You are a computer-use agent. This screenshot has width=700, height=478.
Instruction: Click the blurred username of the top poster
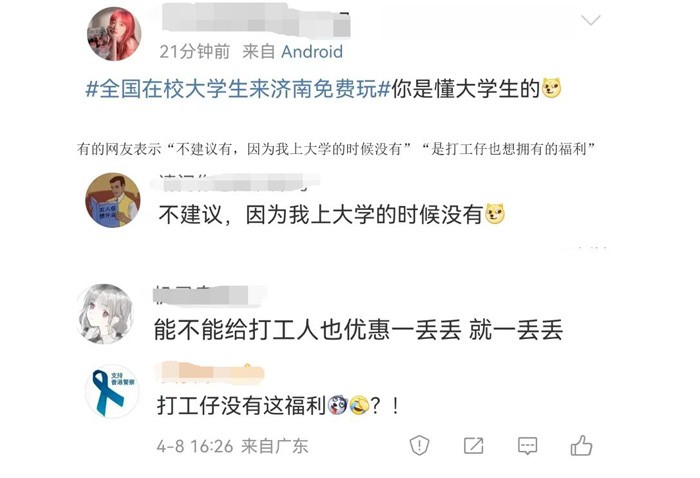(256, 18)
